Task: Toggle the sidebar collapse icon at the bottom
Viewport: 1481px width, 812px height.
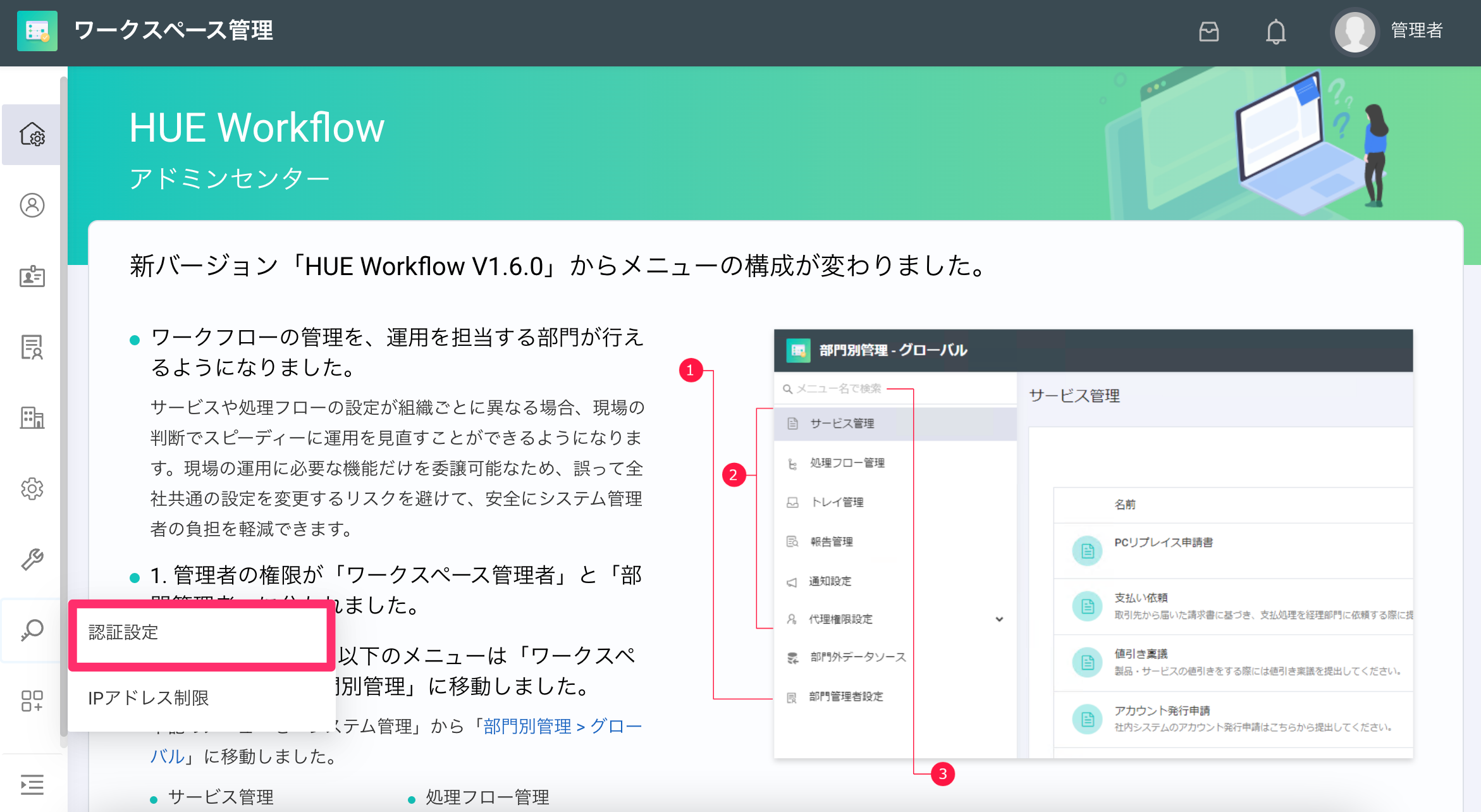Action: (x=32, y=784)
